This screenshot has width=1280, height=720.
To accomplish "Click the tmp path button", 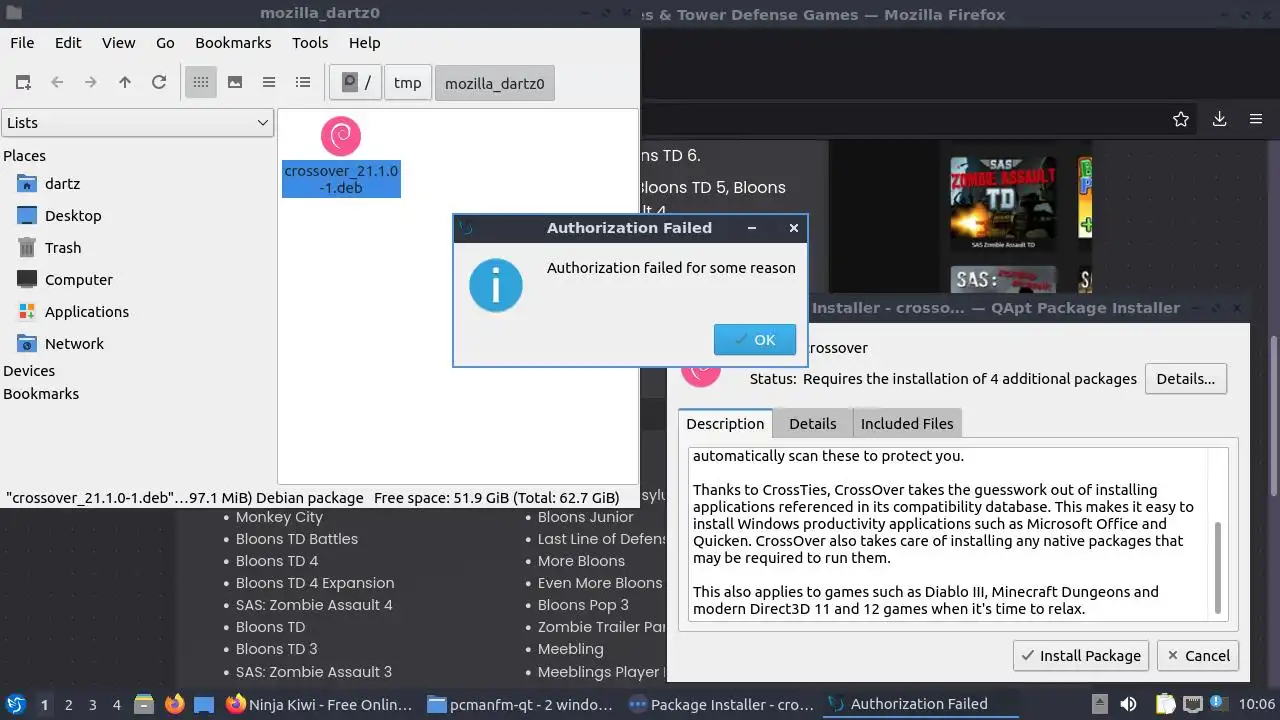I will [x=407, y=83].
